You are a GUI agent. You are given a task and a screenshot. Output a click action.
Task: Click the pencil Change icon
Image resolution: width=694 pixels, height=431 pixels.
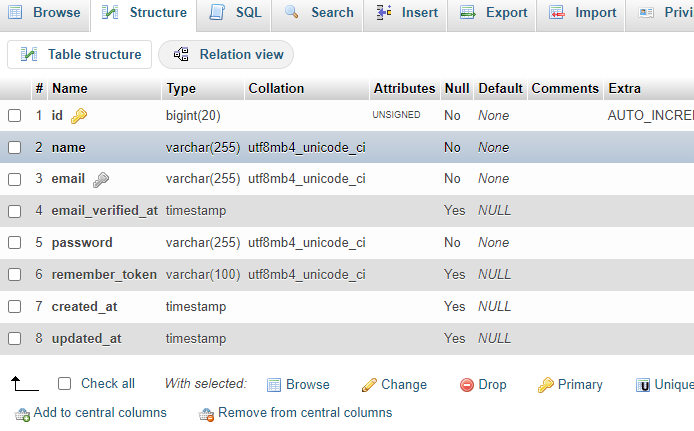[x=369, y=385]
